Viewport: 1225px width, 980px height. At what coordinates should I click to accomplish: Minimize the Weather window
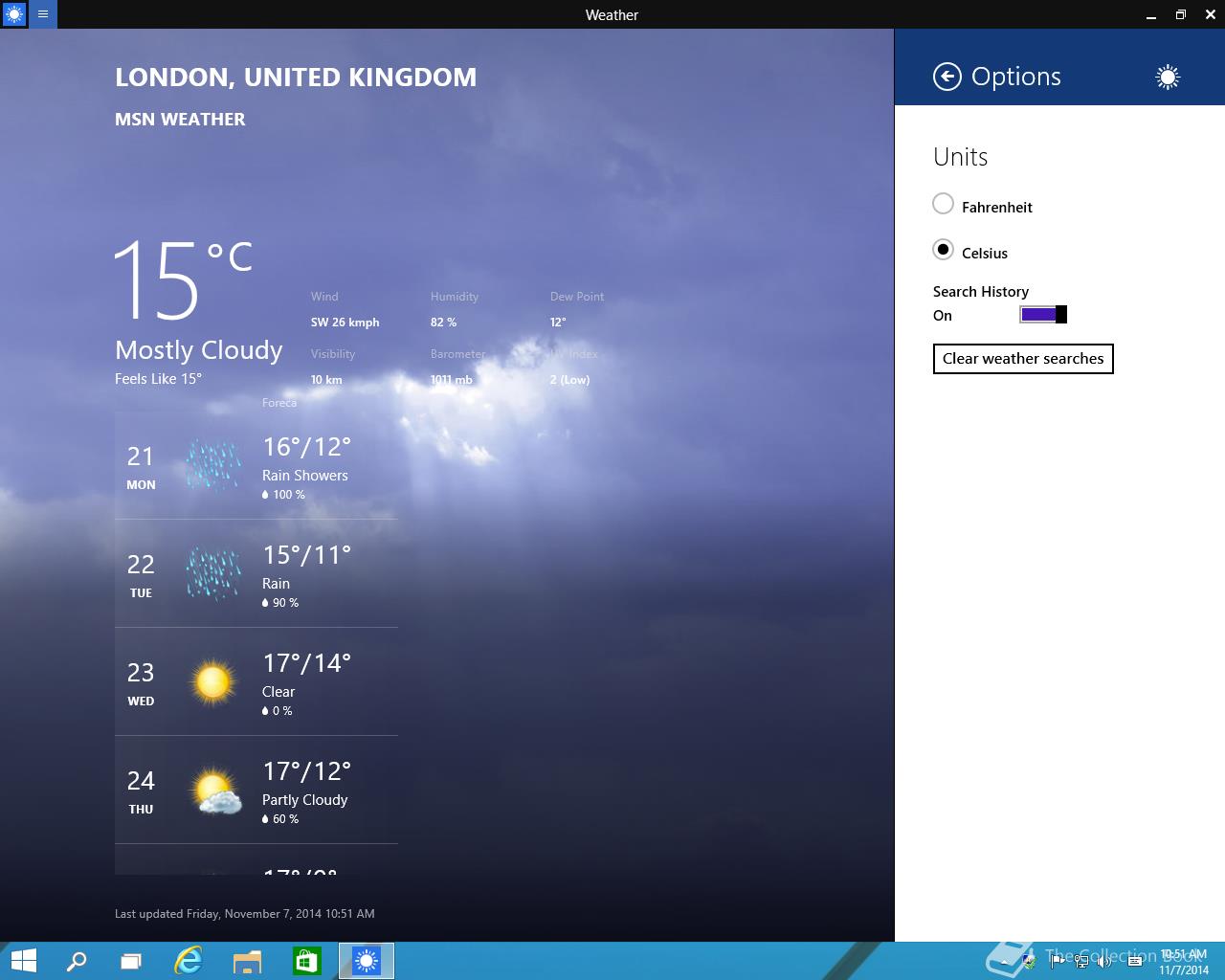(1150, 14)
